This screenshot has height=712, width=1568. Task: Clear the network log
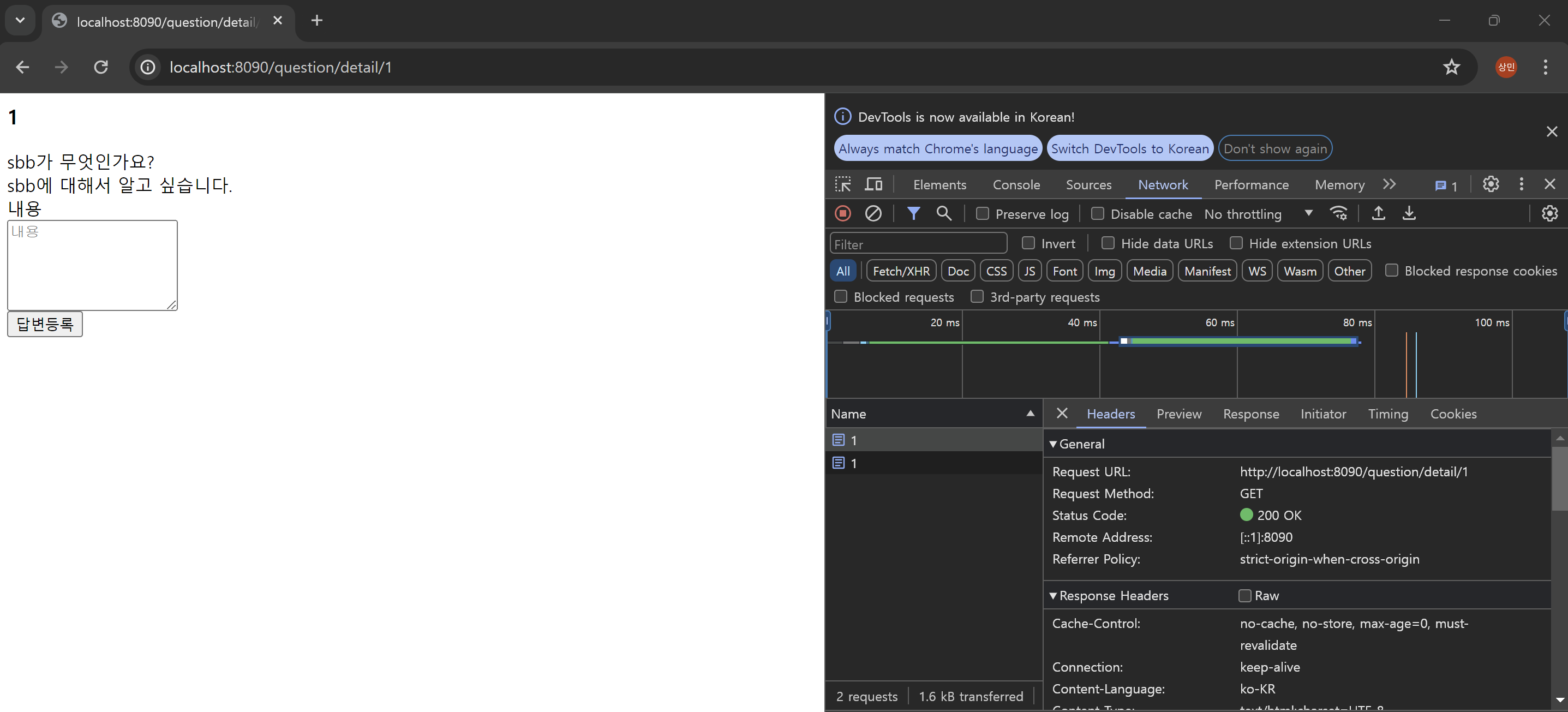tap(873, 214)
